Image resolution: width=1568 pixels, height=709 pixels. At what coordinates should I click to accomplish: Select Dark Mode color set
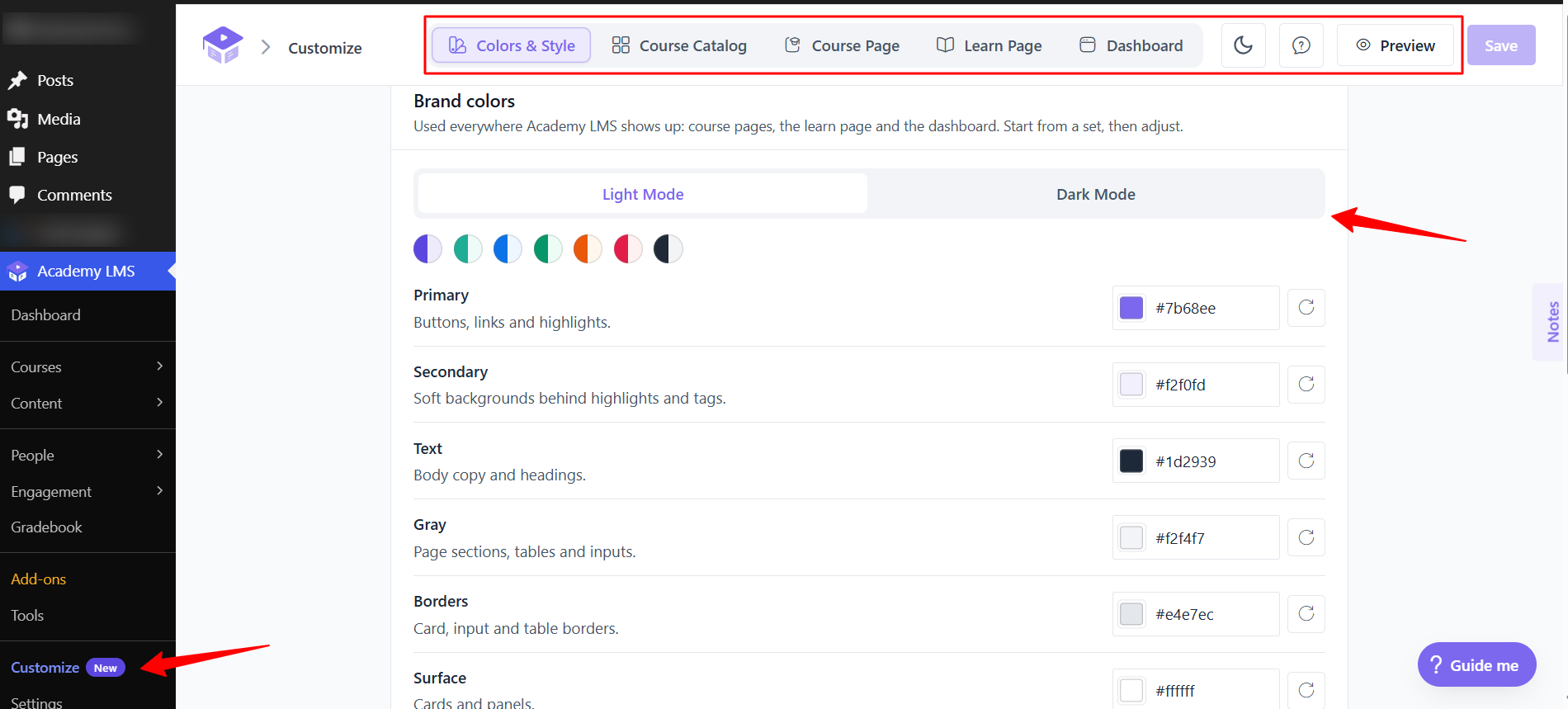coord(1095,194)
